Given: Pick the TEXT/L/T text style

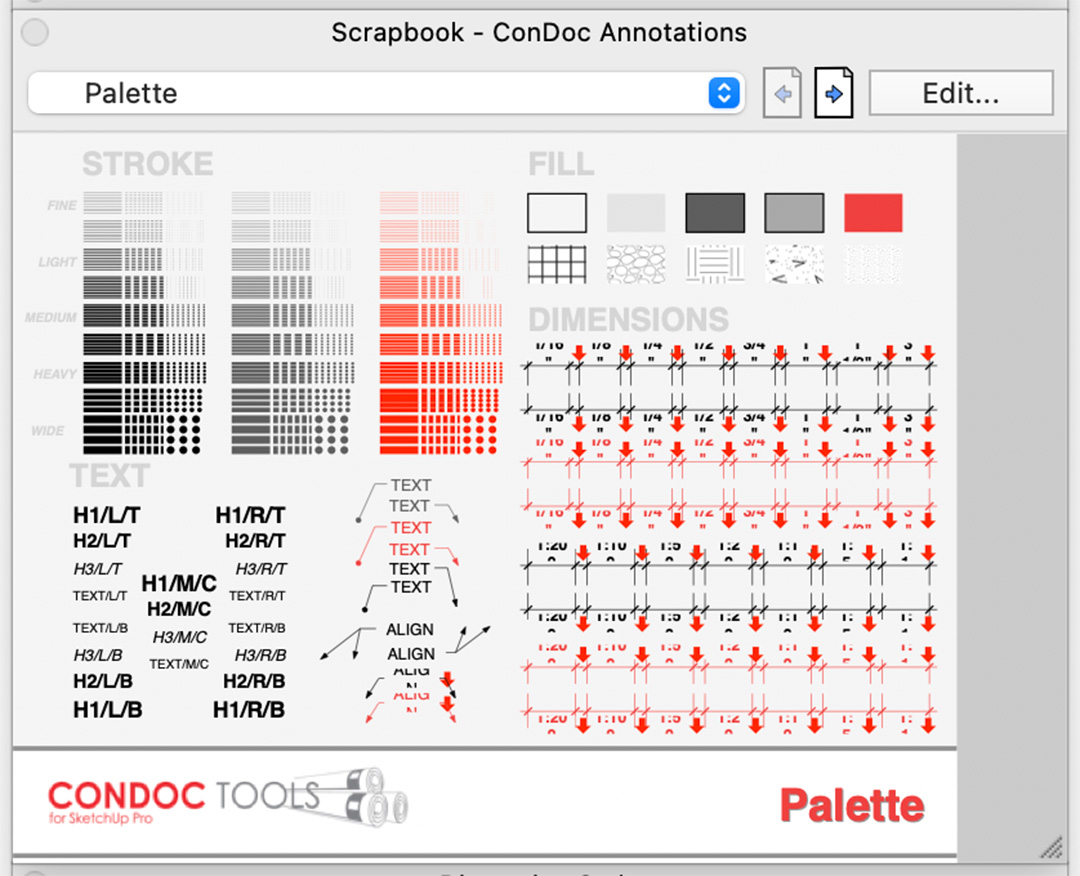Looking at the screenshot, I should click(100, 596).
